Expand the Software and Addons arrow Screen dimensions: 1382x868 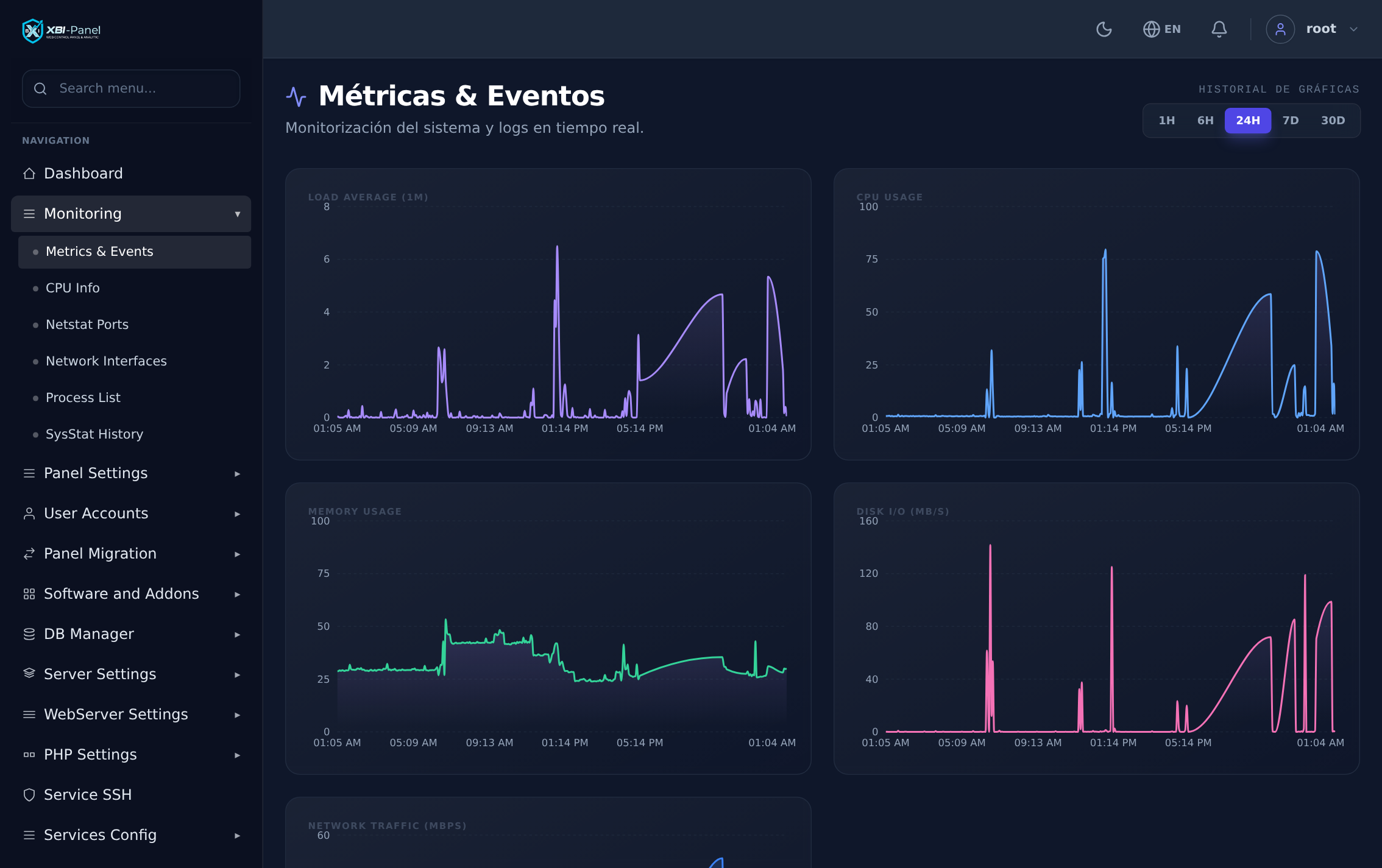tap(237, 595)
